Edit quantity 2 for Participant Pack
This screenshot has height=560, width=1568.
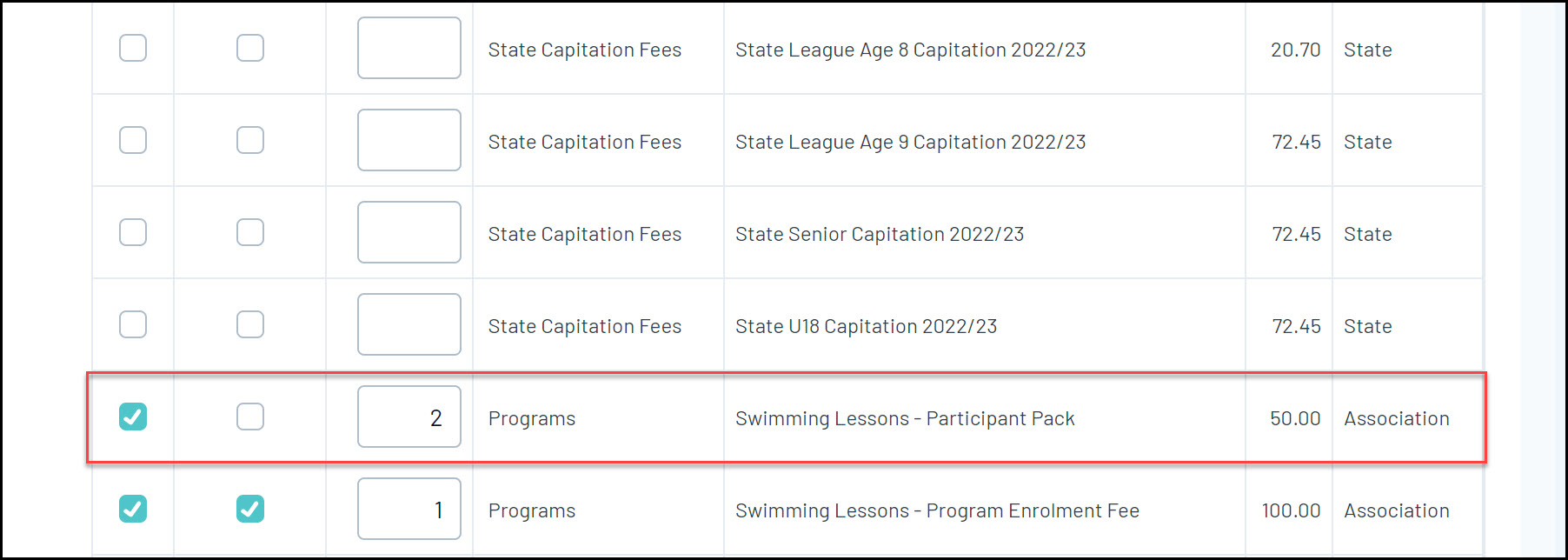coord(409,417)
